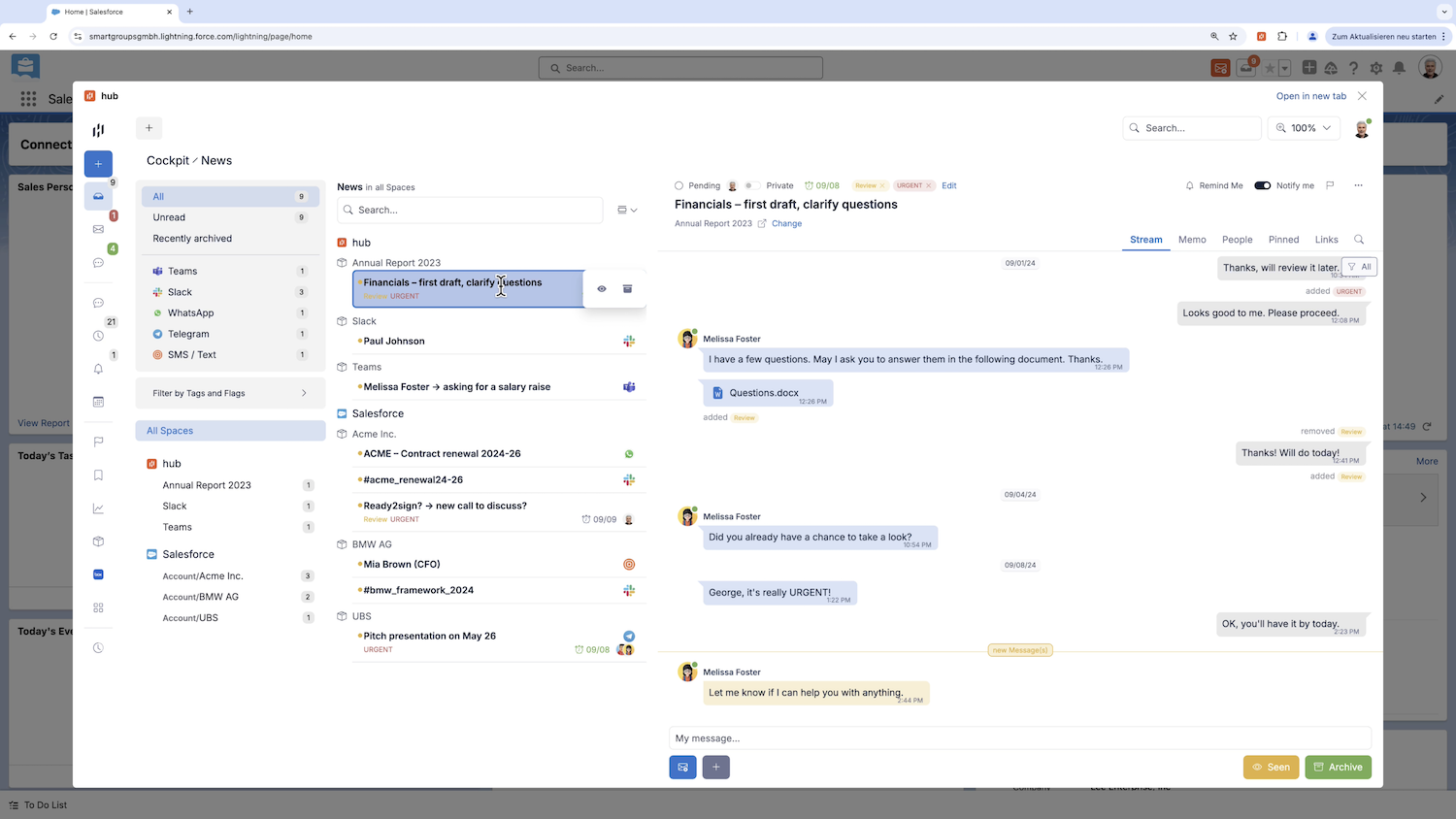Click the blue plus button in left sidebar
Viewport: 1456px width, 819px height.
pyautogui.click(x=98, y=164)
